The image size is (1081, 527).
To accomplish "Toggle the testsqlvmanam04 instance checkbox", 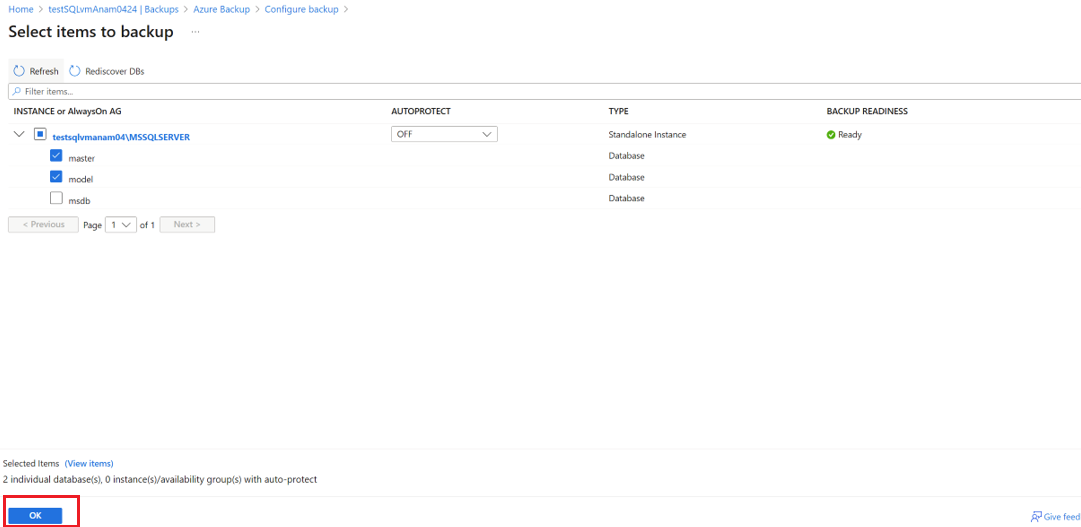I will tap(40, 135).
